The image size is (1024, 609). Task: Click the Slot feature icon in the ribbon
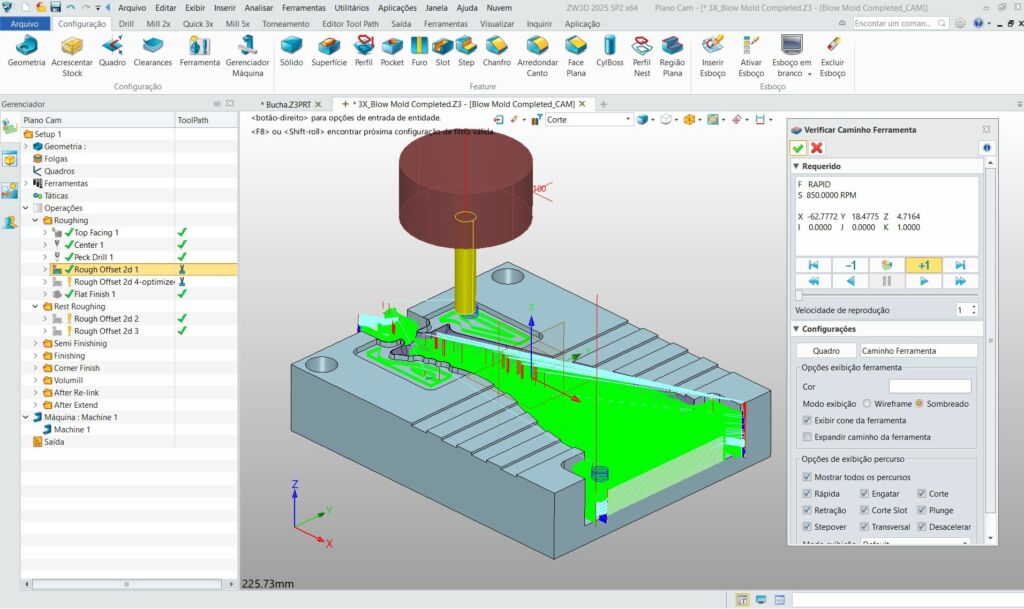pos(443,52)
